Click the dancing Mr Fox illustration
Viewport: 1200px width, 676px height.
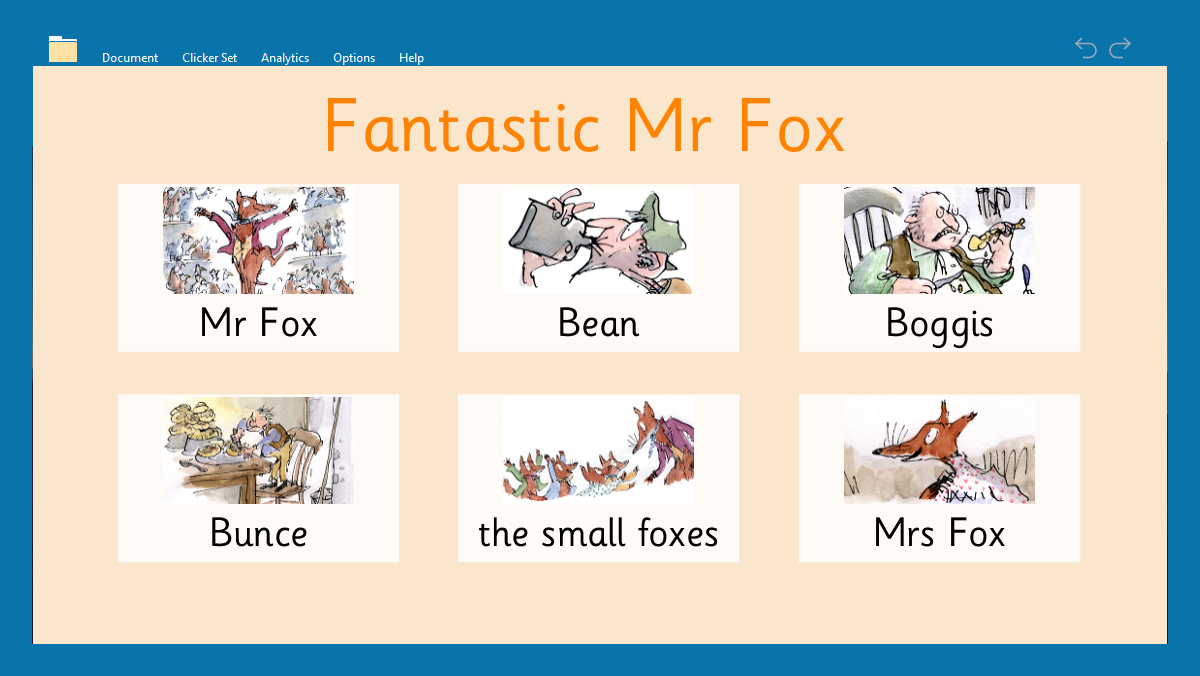coord(258,240)
